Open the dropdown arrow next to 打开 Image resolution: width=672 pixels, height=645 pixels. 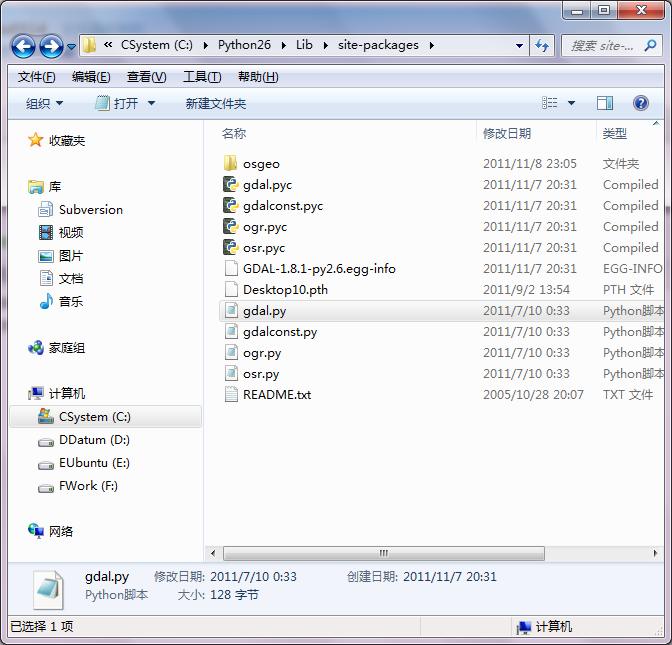tap(151, 103)
